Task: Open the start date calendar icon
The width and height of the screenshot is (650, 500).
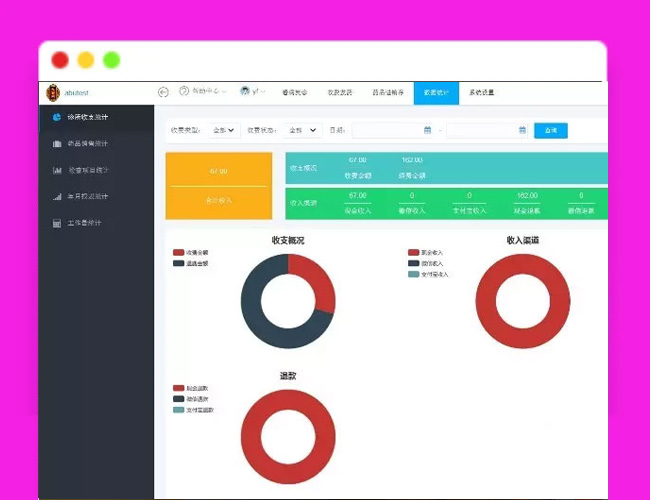Action: tap(427, 130)
